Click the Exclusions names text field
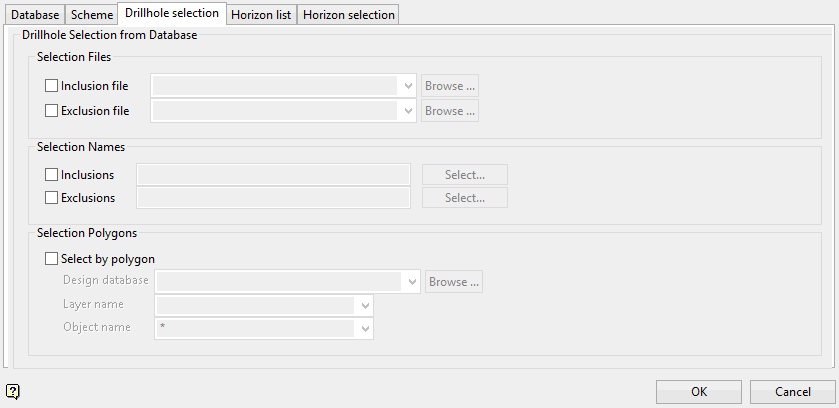Screen dimensions: 839x408 (273, 198)
